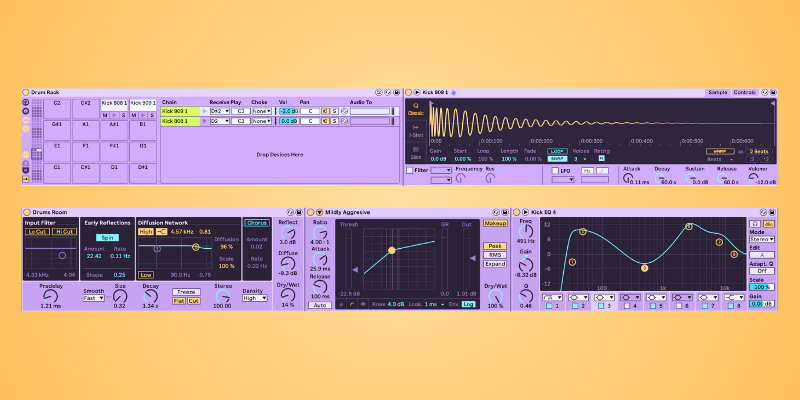Image resolution: width=800 pixels, height=400 pixels.
Task: Select Slice playback mode
Action: point(416,153)
